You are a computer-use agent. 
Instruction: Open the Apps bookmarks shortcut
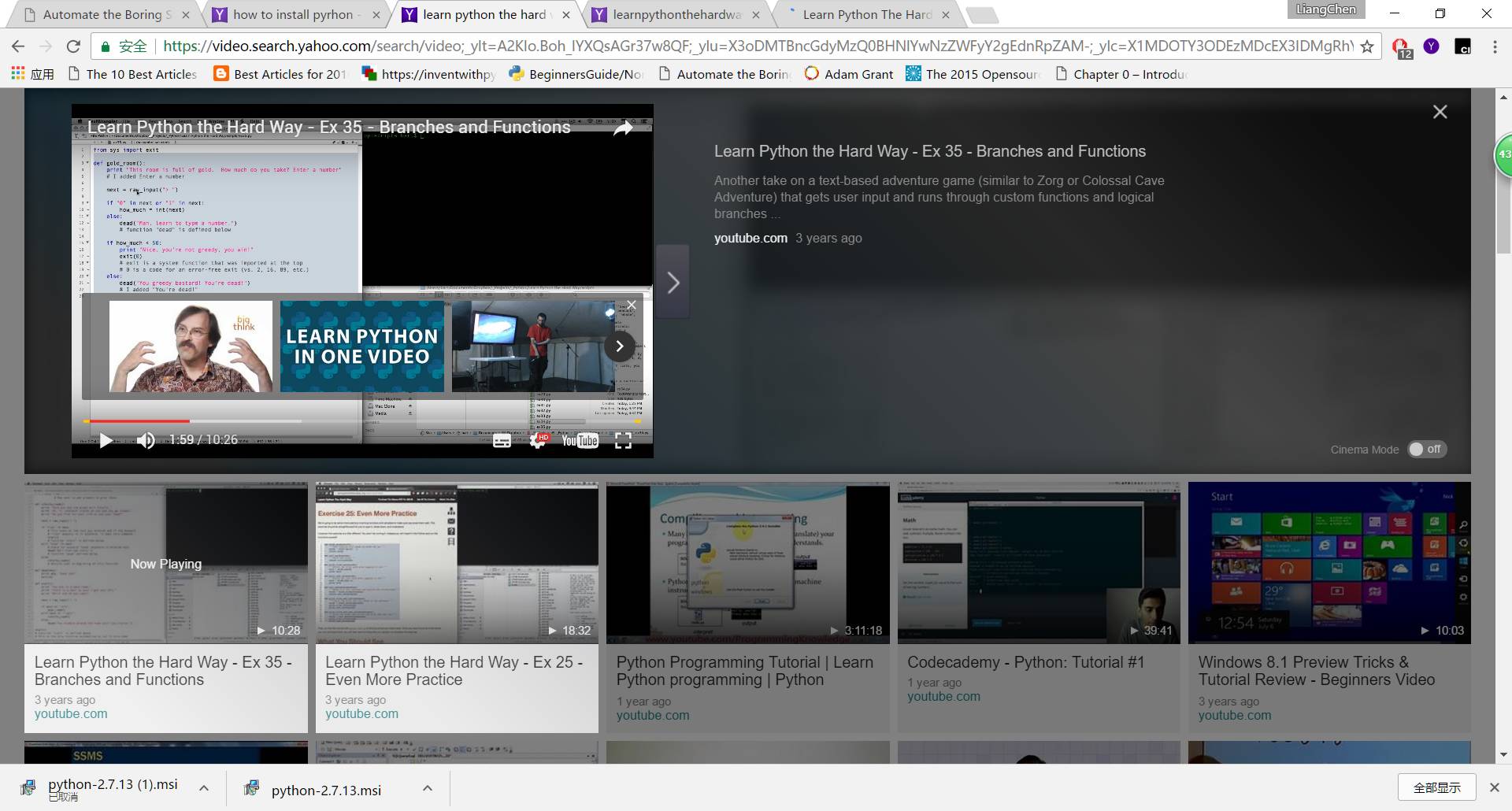click(x=32, y=74)
